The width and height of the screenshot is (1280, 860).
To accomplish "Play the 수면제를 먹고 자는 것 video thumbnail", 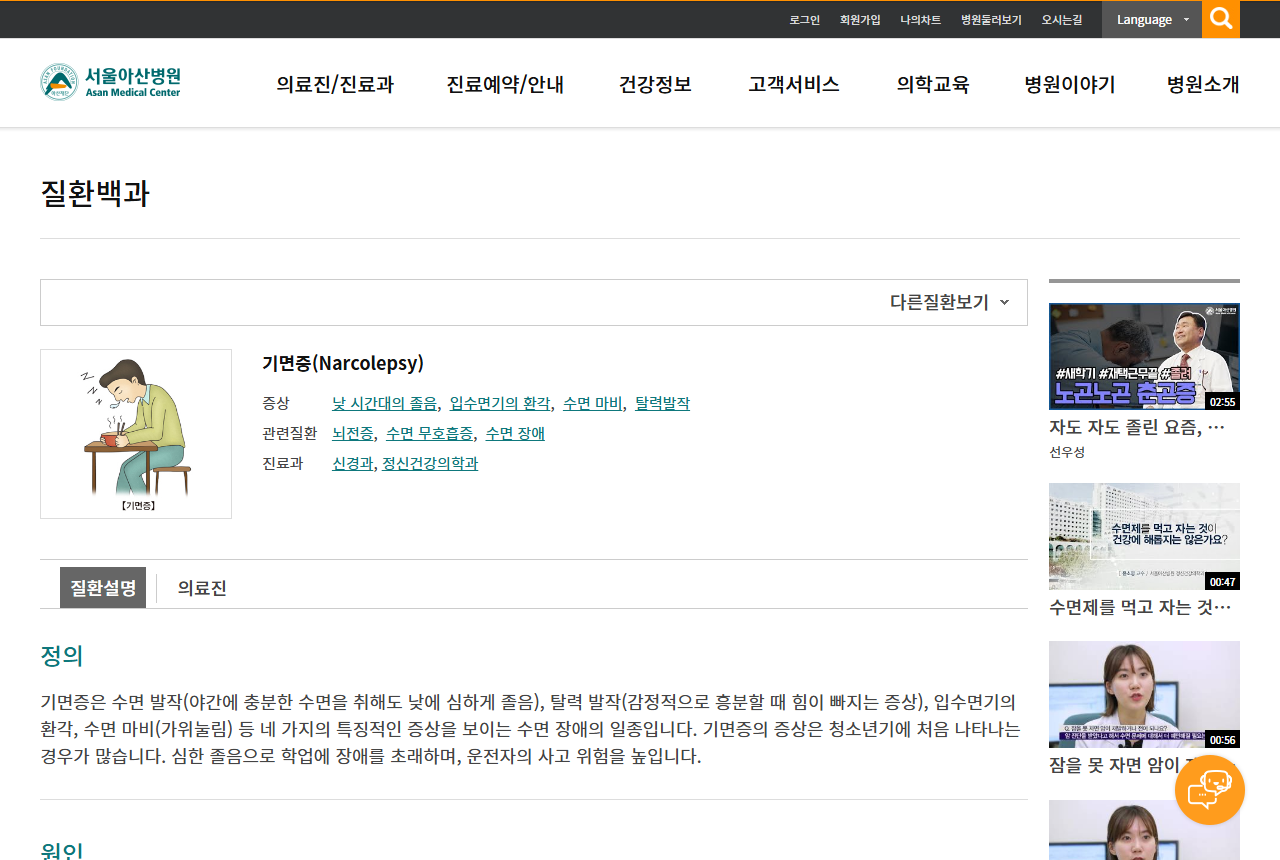I will pyautogui.click(x=1144, y=536).
